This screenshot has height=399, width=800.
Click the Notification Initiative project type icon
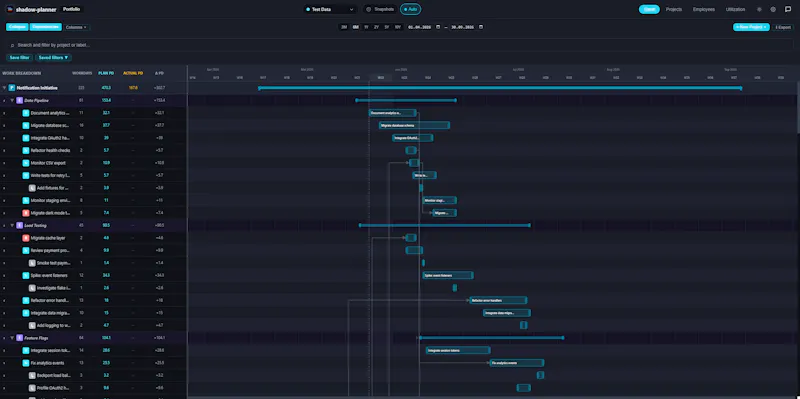coord(12,88)
